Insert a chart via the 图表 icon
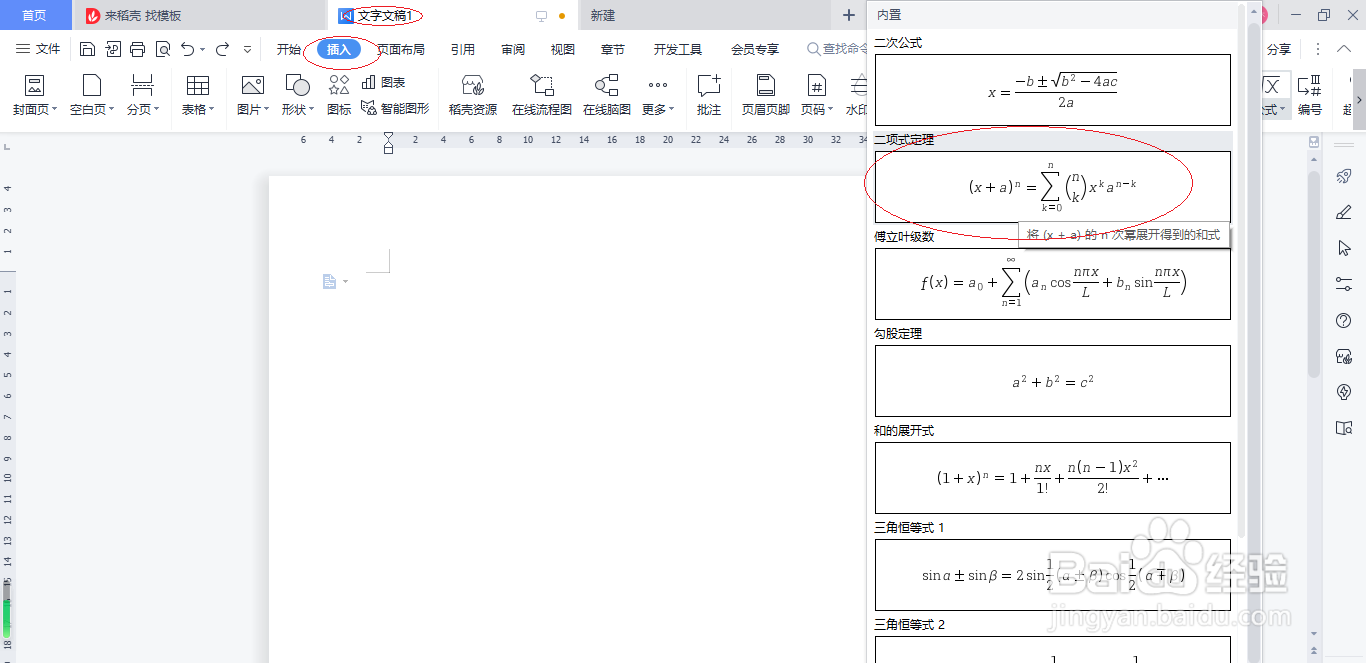Image resolution: width=1366 pixels, height=663 pixels. click(384, 83)
